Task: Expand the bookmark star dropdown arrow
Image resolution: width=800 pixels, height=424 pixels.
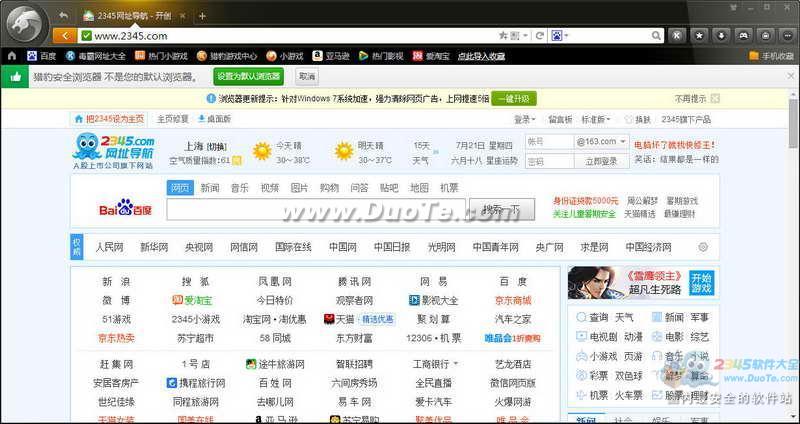Action: (x=526, y=36)
